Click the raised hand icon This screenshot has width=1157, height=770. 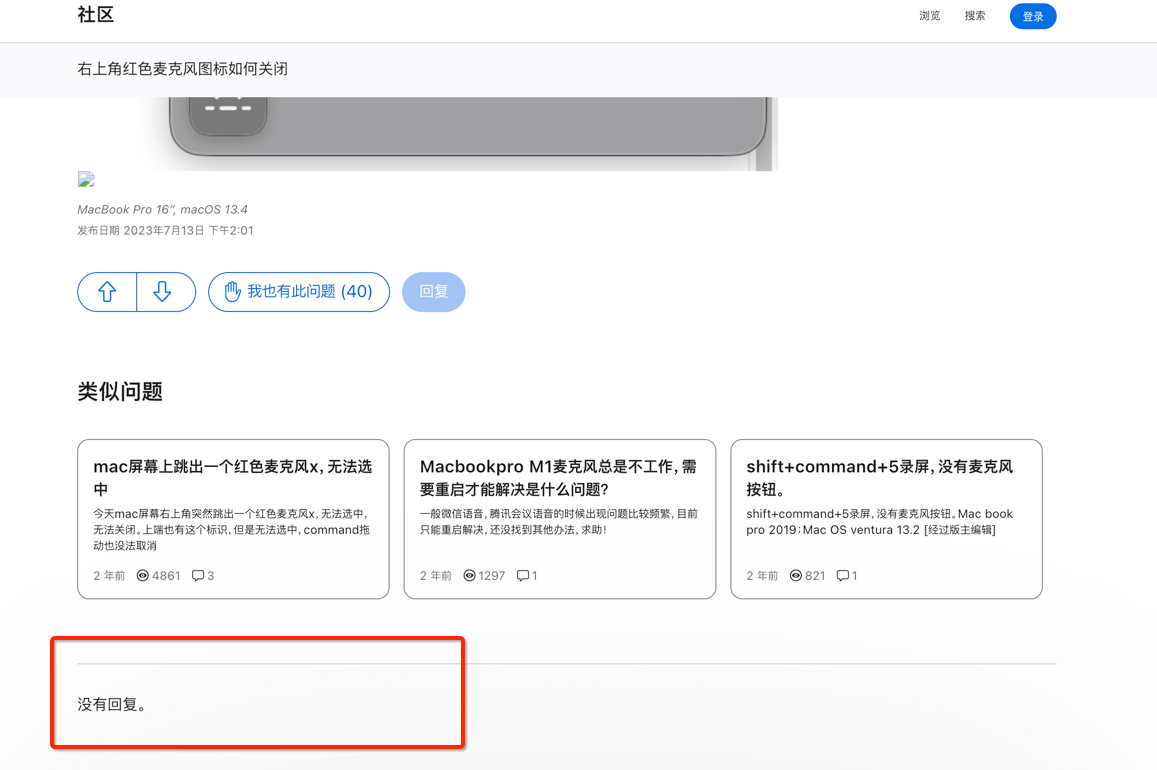(232, 292)
